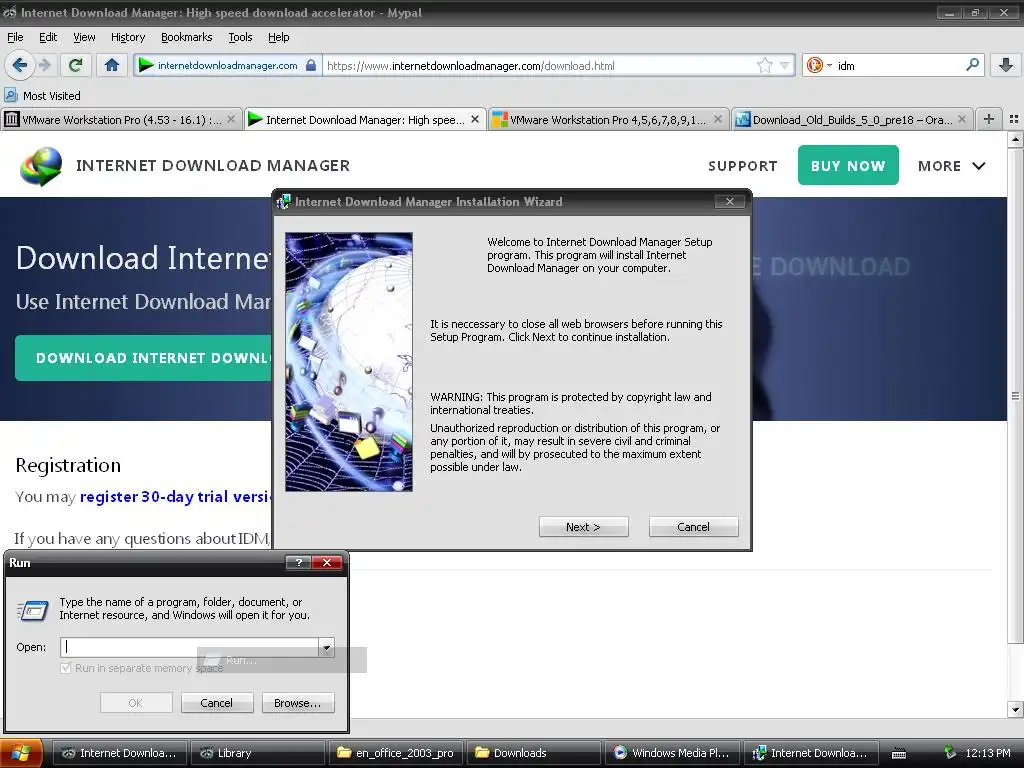1024x768 pixels.
Task: Toggle Run in separate memory space checkbox
Action: pyautogui.click(x=65, y=668)
